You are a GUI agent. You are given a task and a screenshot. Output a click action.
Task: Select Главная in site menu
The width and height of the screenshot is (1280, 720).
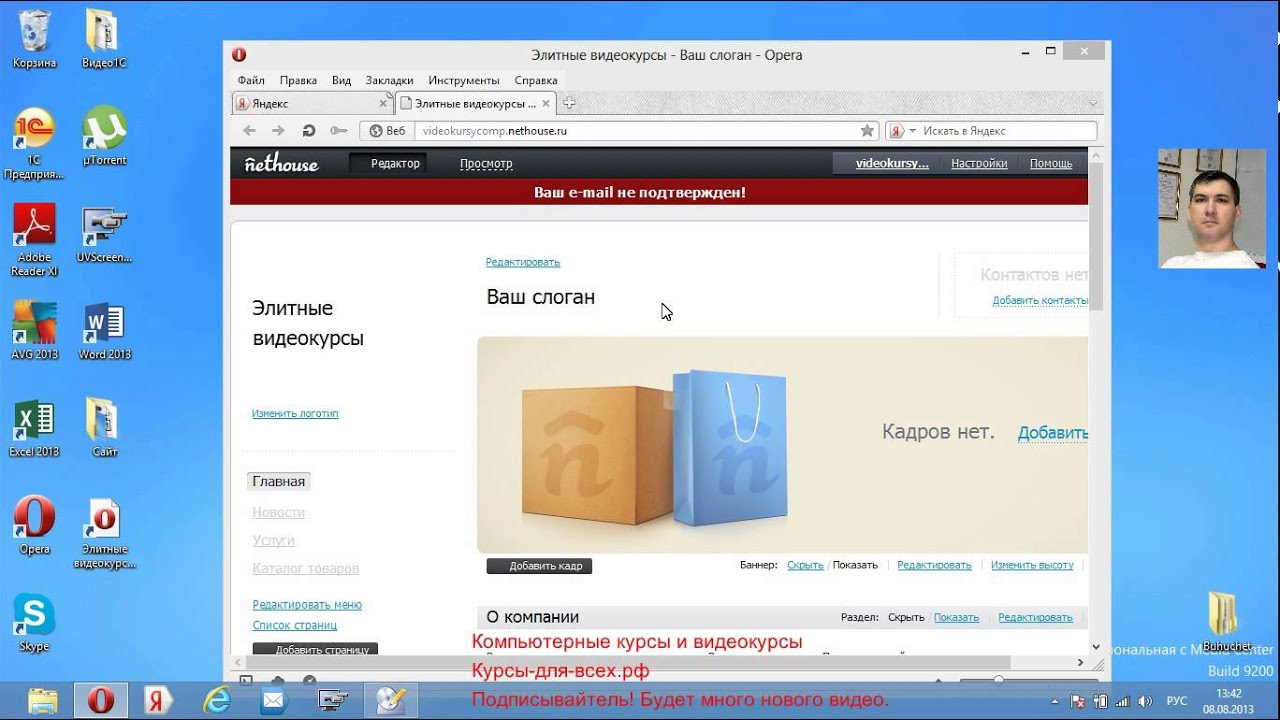coord(278,481)
